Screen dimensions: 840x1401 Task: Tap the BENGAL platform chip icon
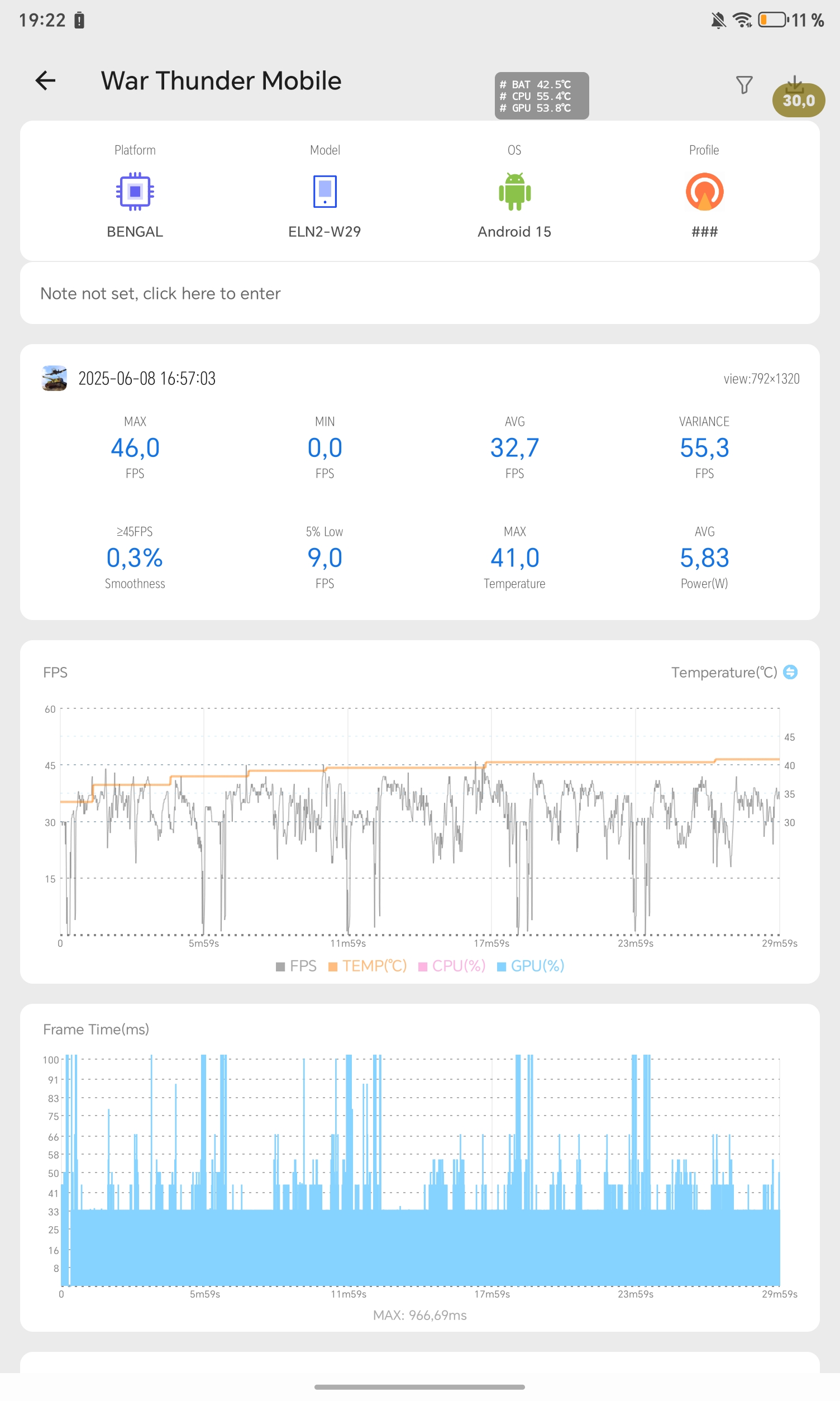(135, 192)
